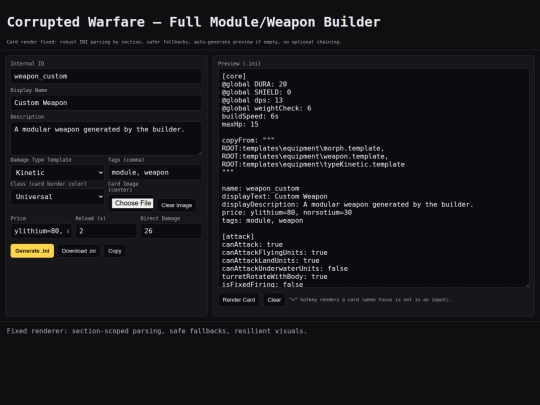This screenshot has height=405, width=540.
Task: Click the weapon.template path line
Action: (x=305, y=156)
